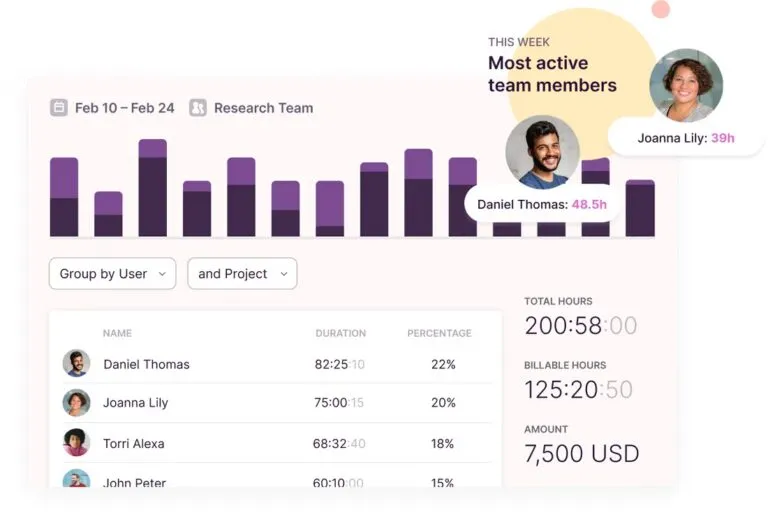The image size is (768, 522).
Task: Click the Torri Alexa name in the list
Action: tap(133, 444)
